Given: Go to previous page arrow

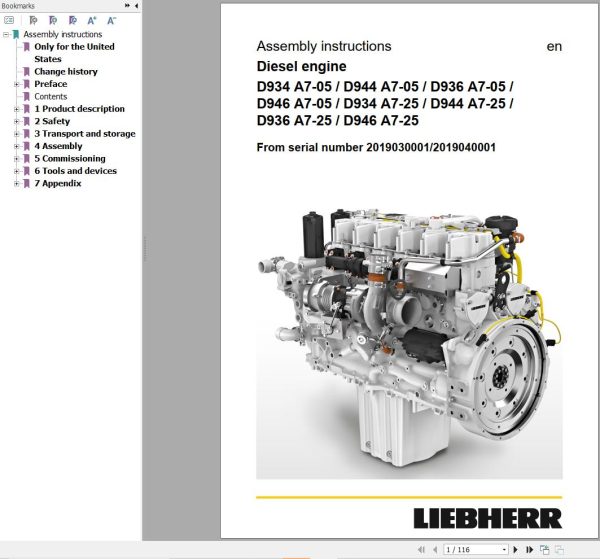Looking at the screenshot, I should tap(435, 550).
